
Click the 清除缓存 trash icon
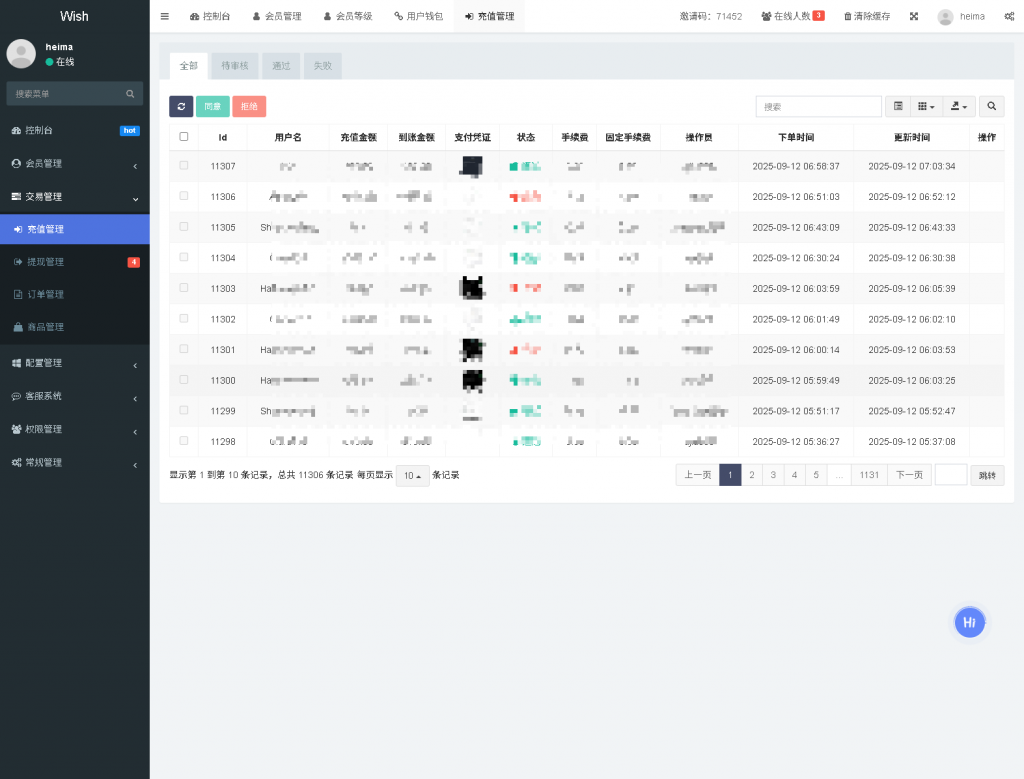(848, 16)
